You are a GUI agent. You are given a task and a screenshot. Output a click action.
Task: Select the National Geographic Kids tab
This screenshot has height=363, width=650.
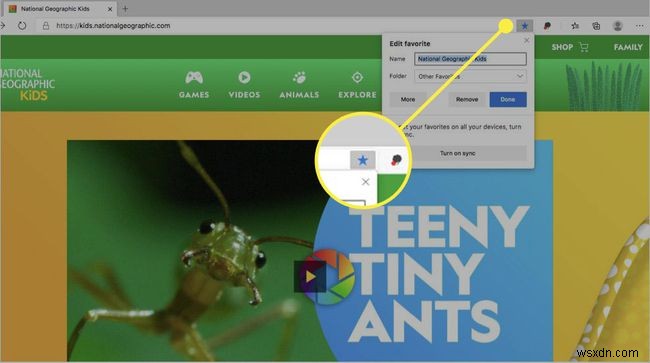point(60,9)
